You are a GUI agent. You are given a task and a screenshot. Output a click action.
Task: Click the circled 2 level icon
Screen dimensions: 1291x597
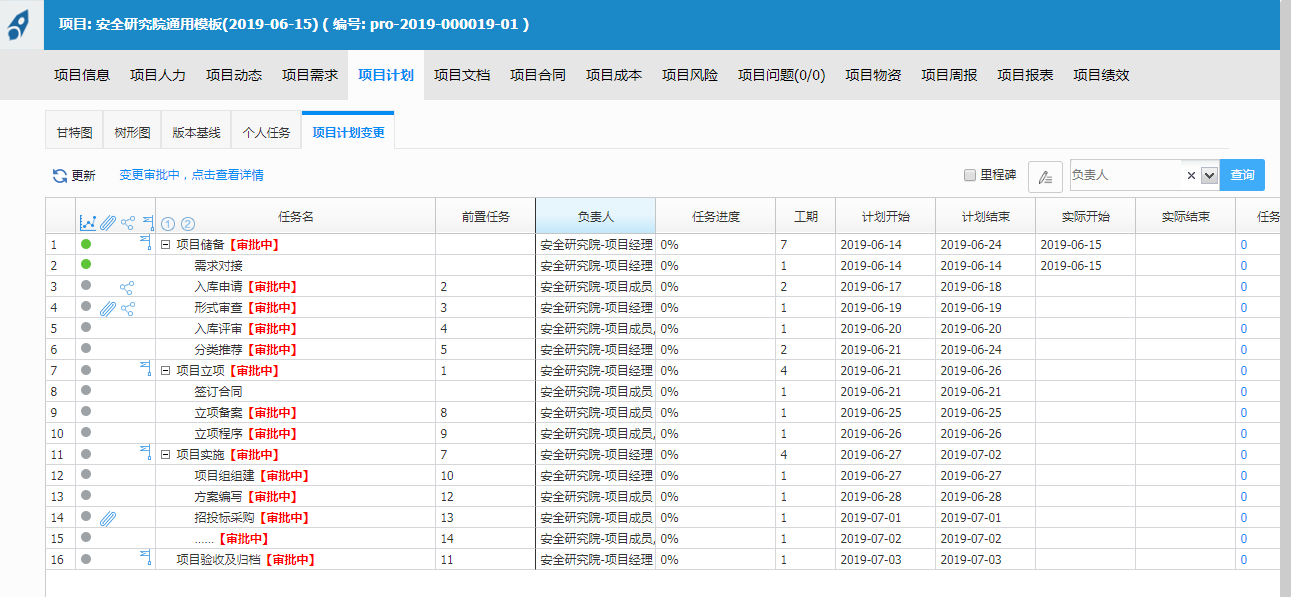tap(187, 223)
